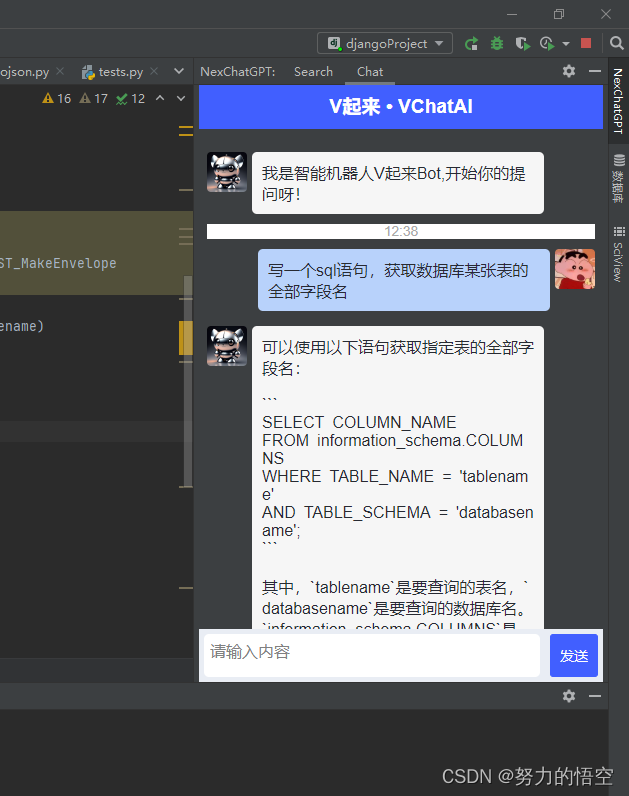Go to next highlighted error arrow
629x796 pixels.
[x=181, y=98]
